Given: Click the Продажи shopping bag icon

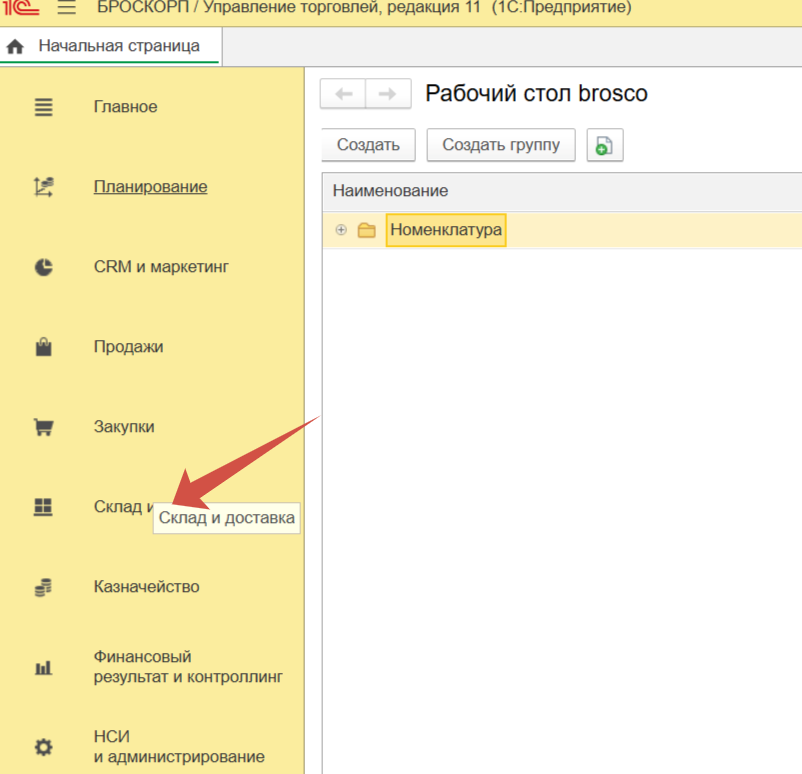Looking at the screenshot, I should [43, 347].
